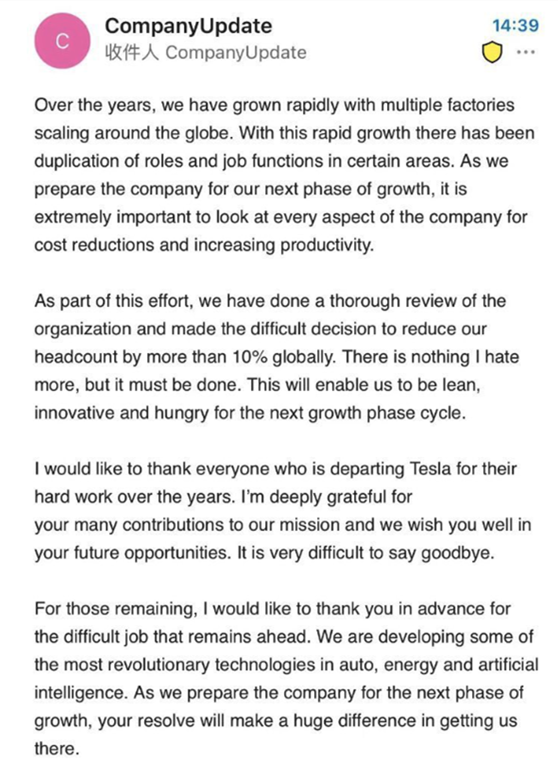Click the 14:39 timestamp
The image size is (558, 774).
click(516, 26)
